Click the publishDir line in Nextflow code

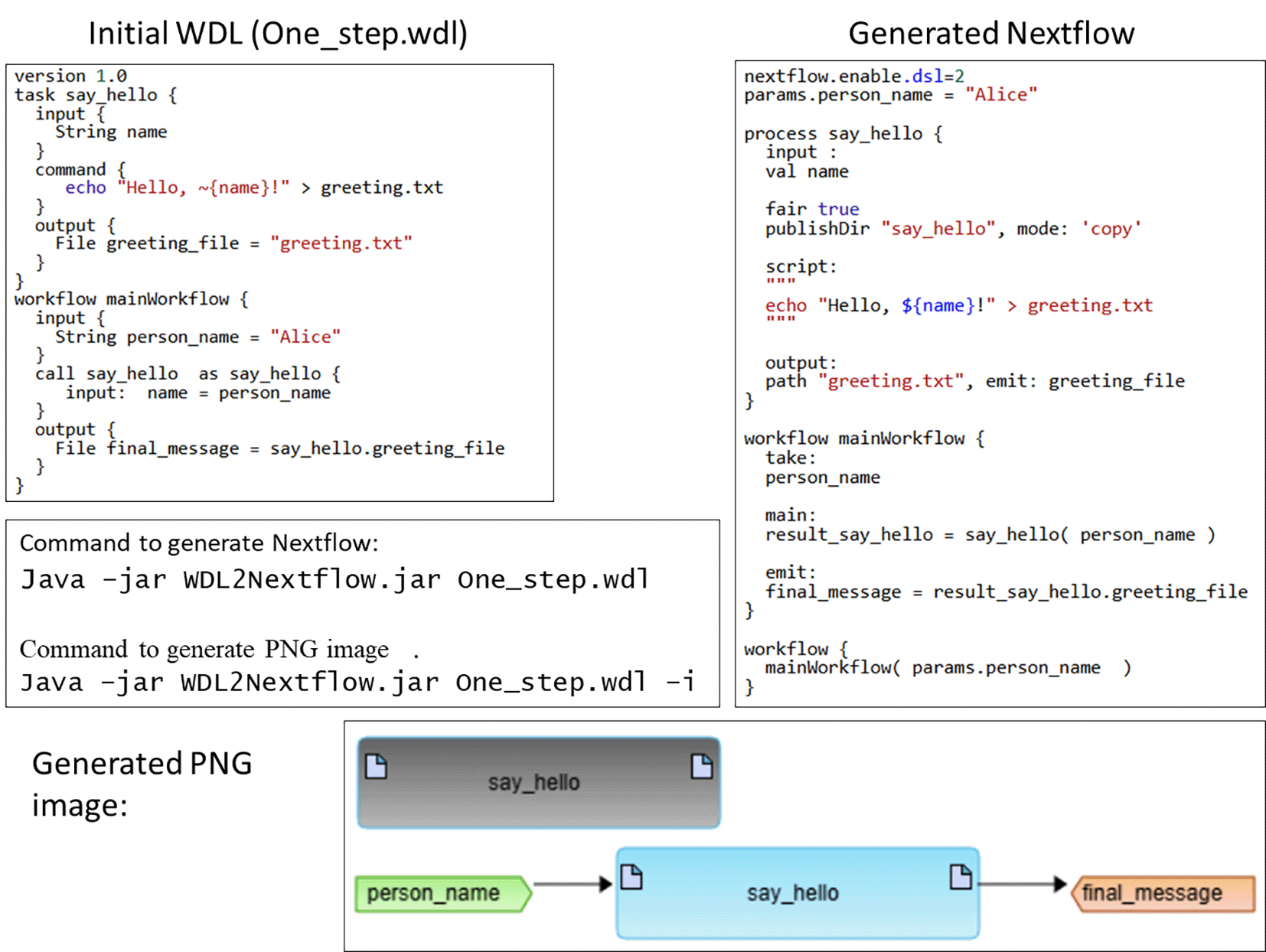(952, 229)
